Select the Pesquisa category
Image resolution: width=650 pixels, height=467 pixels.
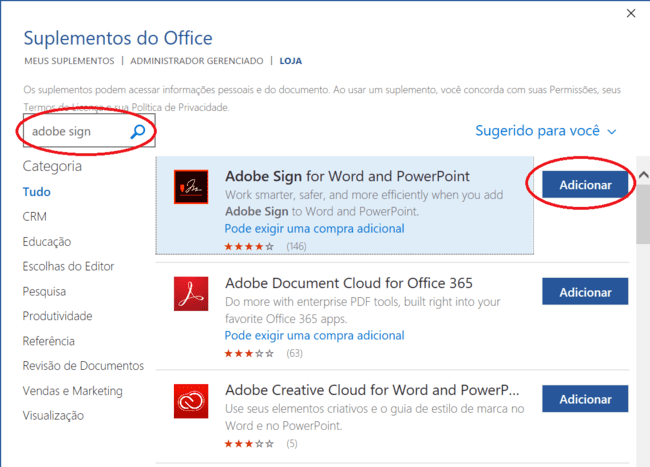pos(44,292)
